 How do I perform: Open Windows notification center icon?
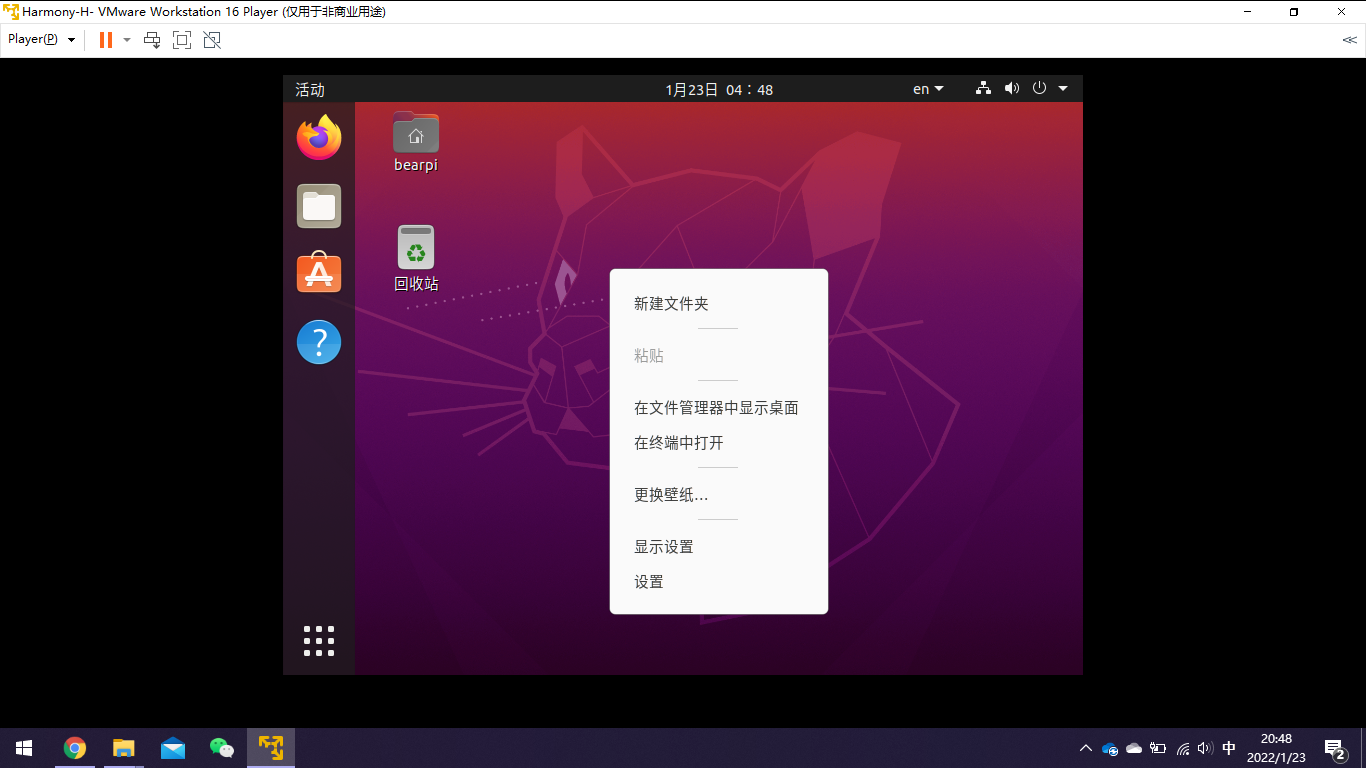pos(1335,748)
